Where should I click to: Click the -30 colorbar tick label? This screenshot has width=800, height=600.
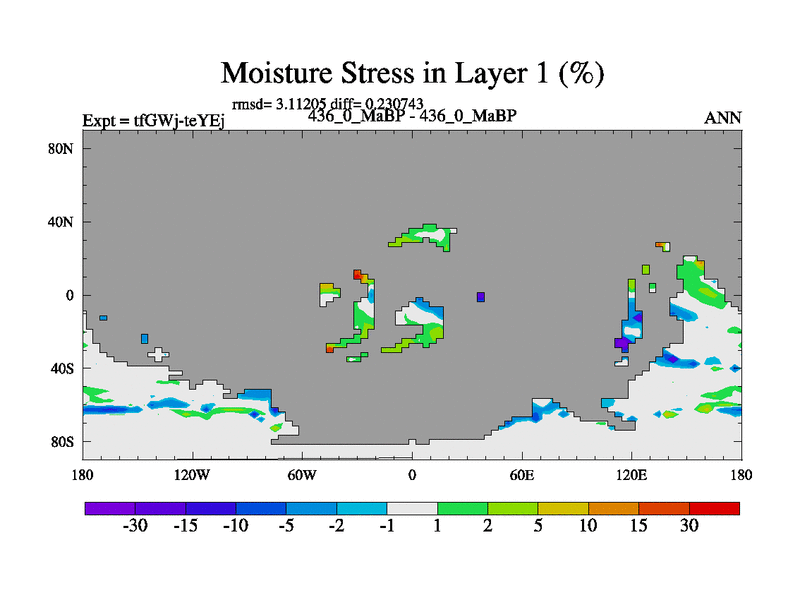coord(135,527)
